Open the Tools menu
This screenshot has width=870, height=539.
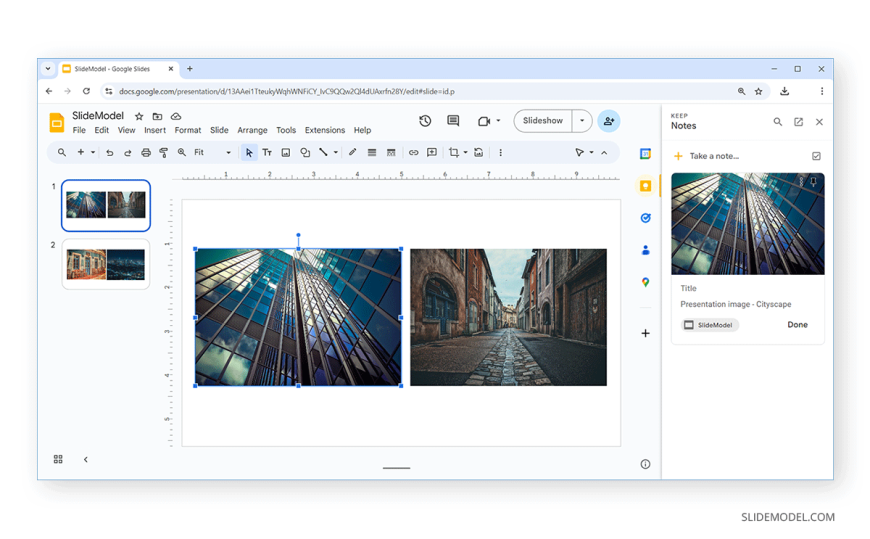(x=286, y=130)
